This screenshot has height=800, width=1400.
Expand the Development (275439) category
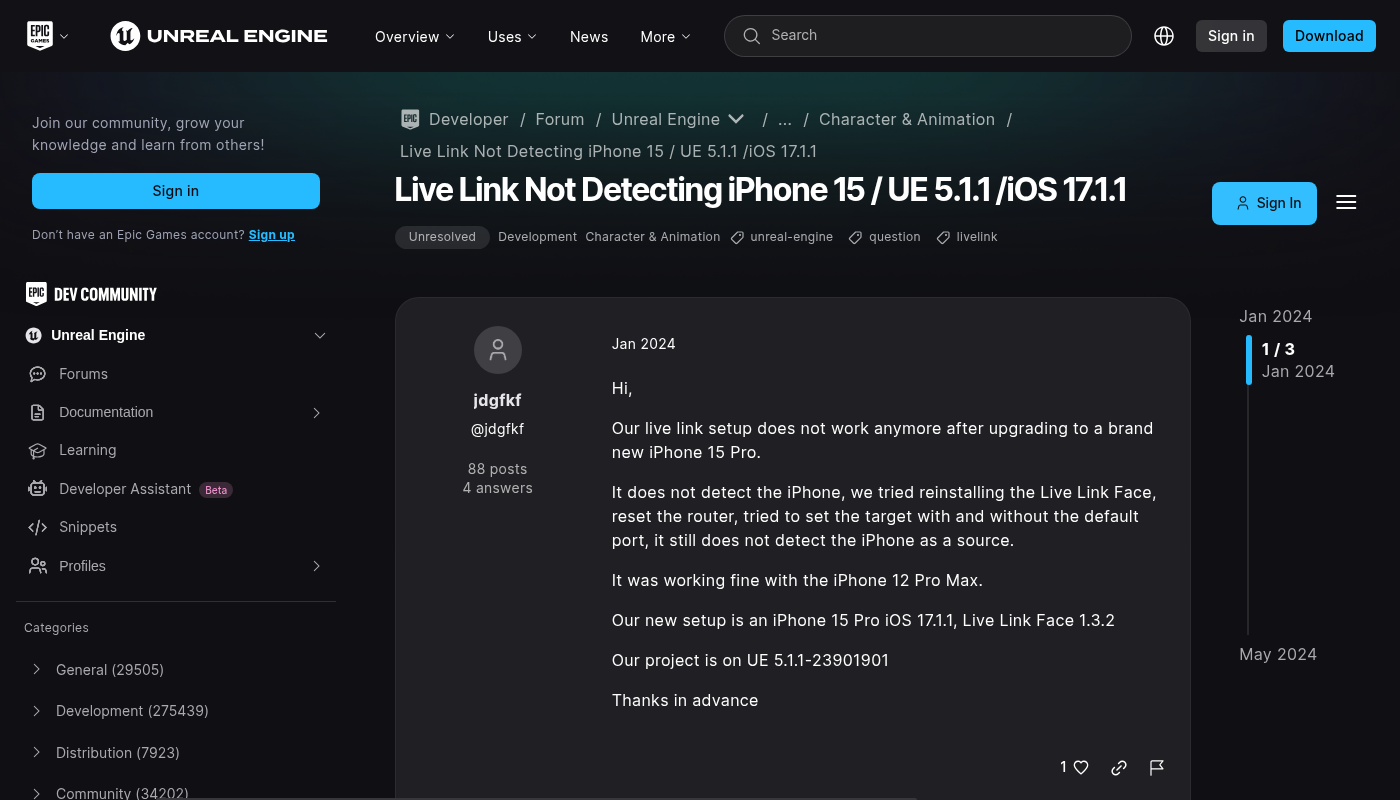tap(37, 711)
